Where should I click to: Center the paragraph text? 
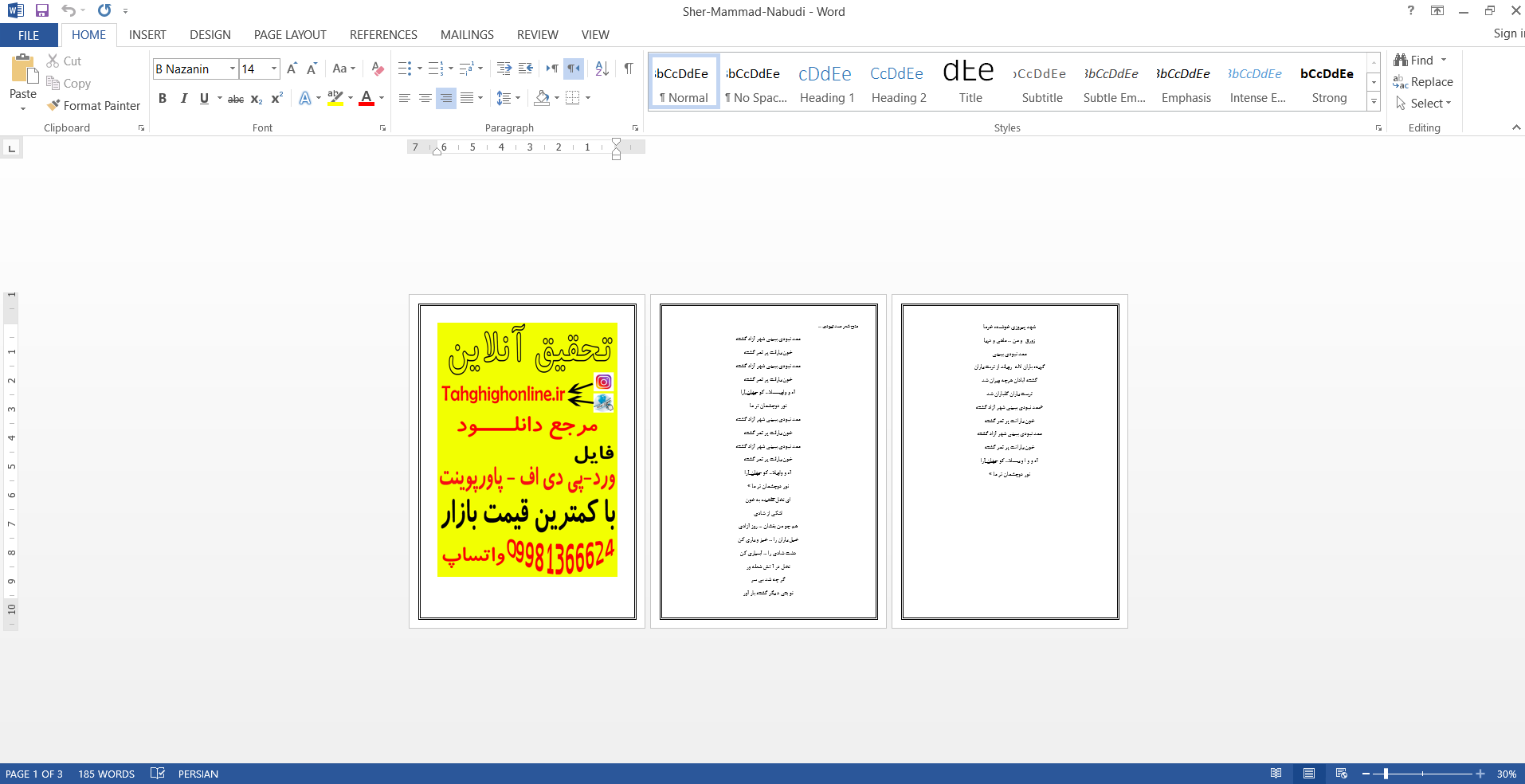(x=425, y=99)
